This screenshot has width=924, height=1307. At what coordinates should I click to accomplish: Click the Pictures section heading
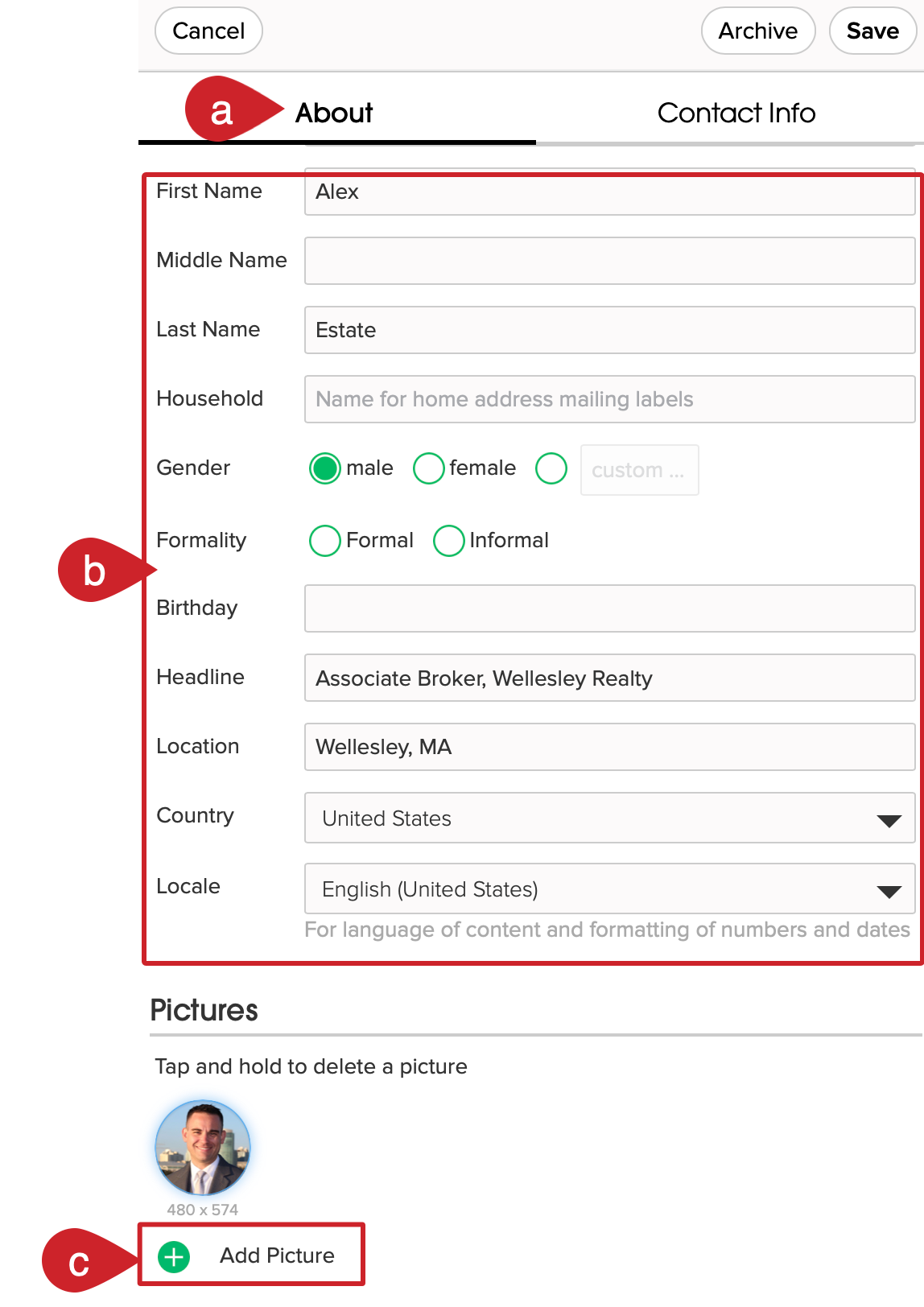pyautogui.click(x=204, y=1010)
